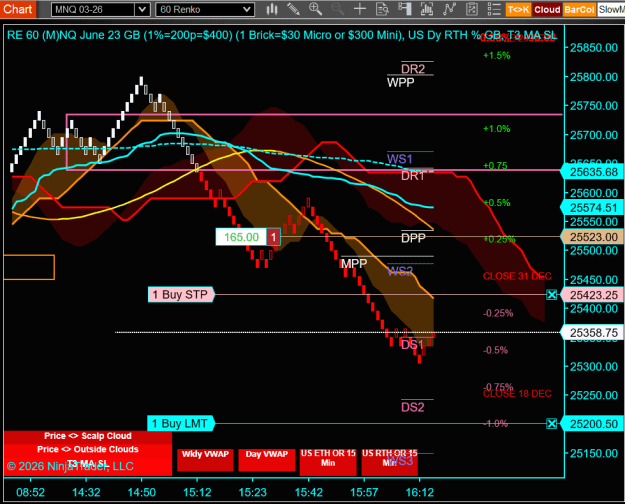Cancel the Buy LMT order X icon
This screenshot has width=625, height=504.
point(551,423)
